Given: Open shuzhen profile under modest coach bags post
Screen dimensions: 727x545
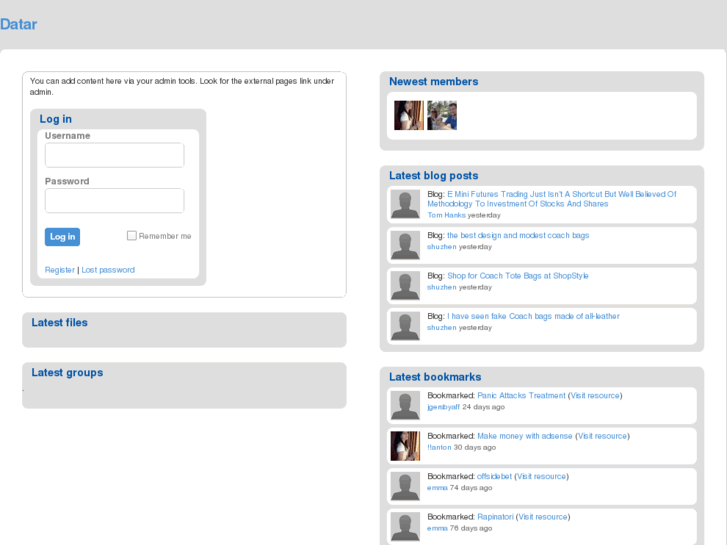Looking at the screenshot, I should point(442,247).
